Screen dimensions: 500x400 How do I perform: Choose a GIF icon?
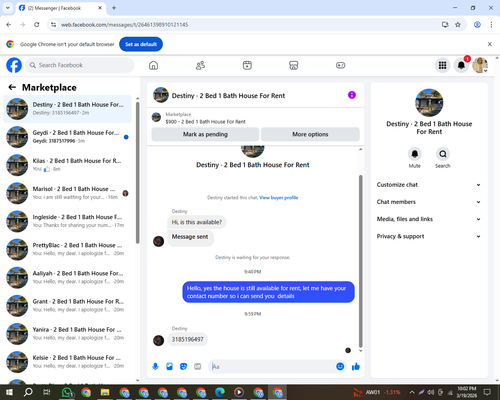(x=197, y=367)
